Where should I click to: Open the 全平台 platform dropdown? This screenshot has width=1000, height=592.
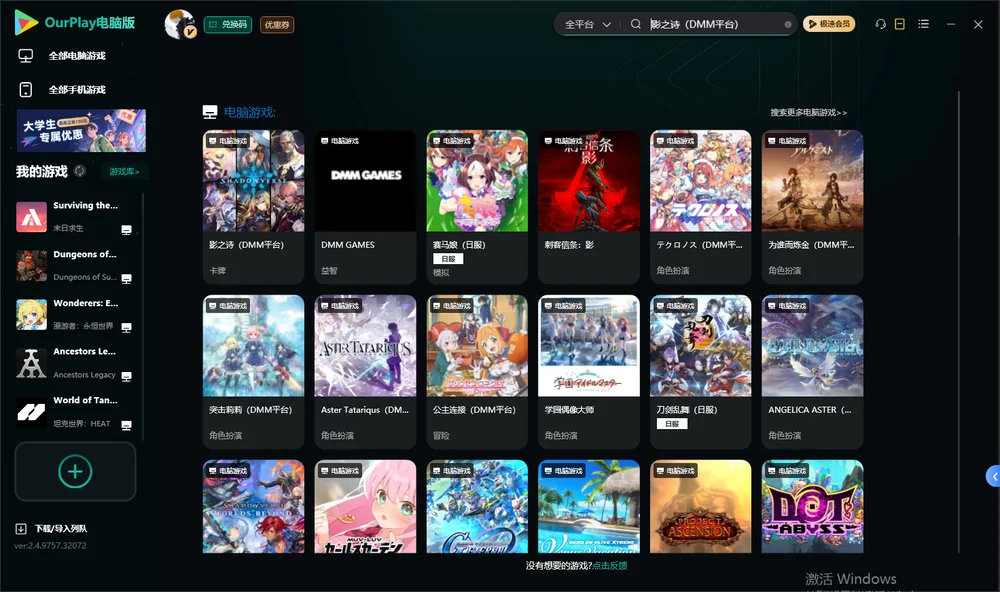click(x=587, y=24)
